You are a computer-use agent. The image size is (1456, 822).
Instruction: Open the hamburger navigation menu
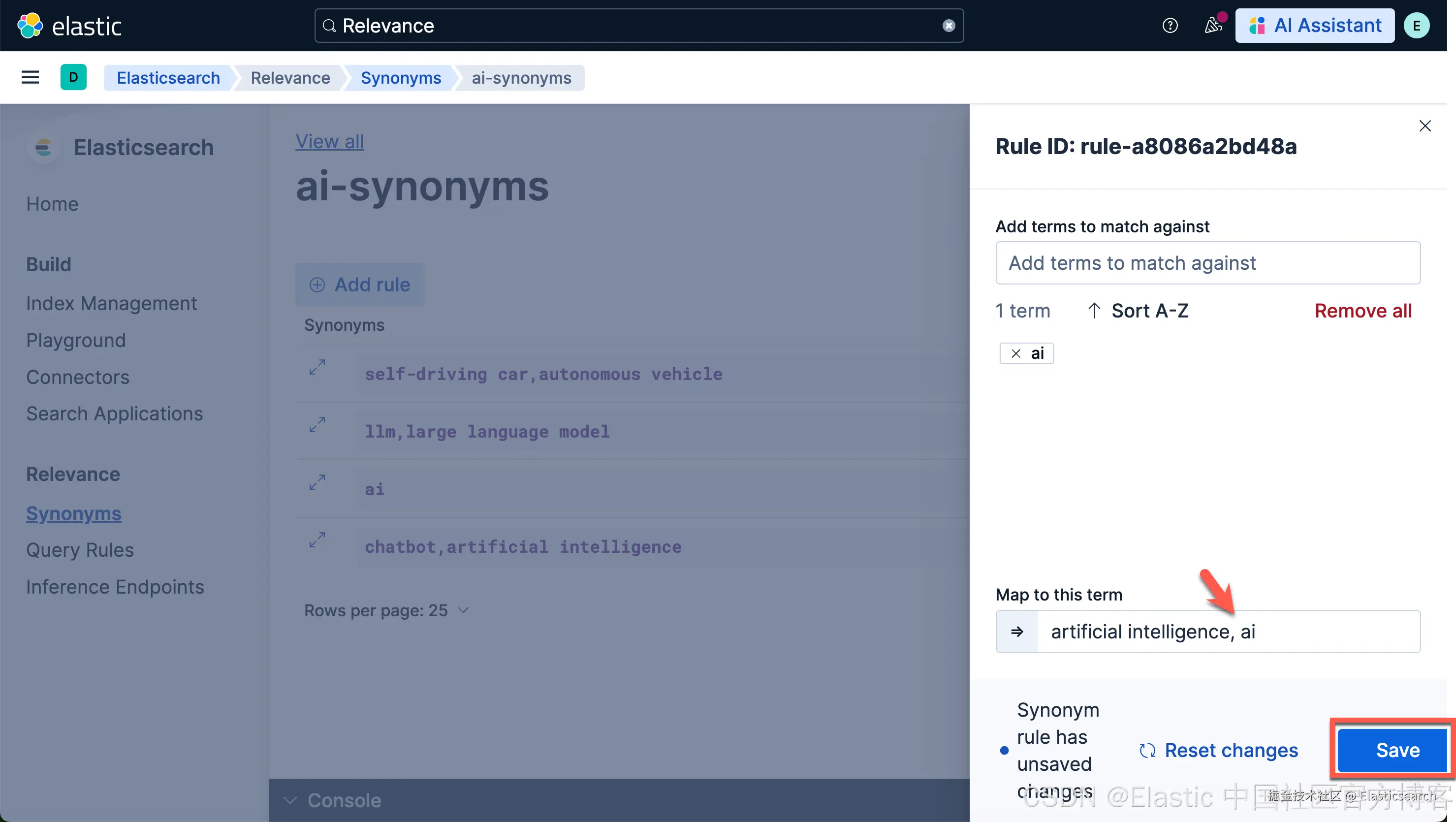(30, 77)
